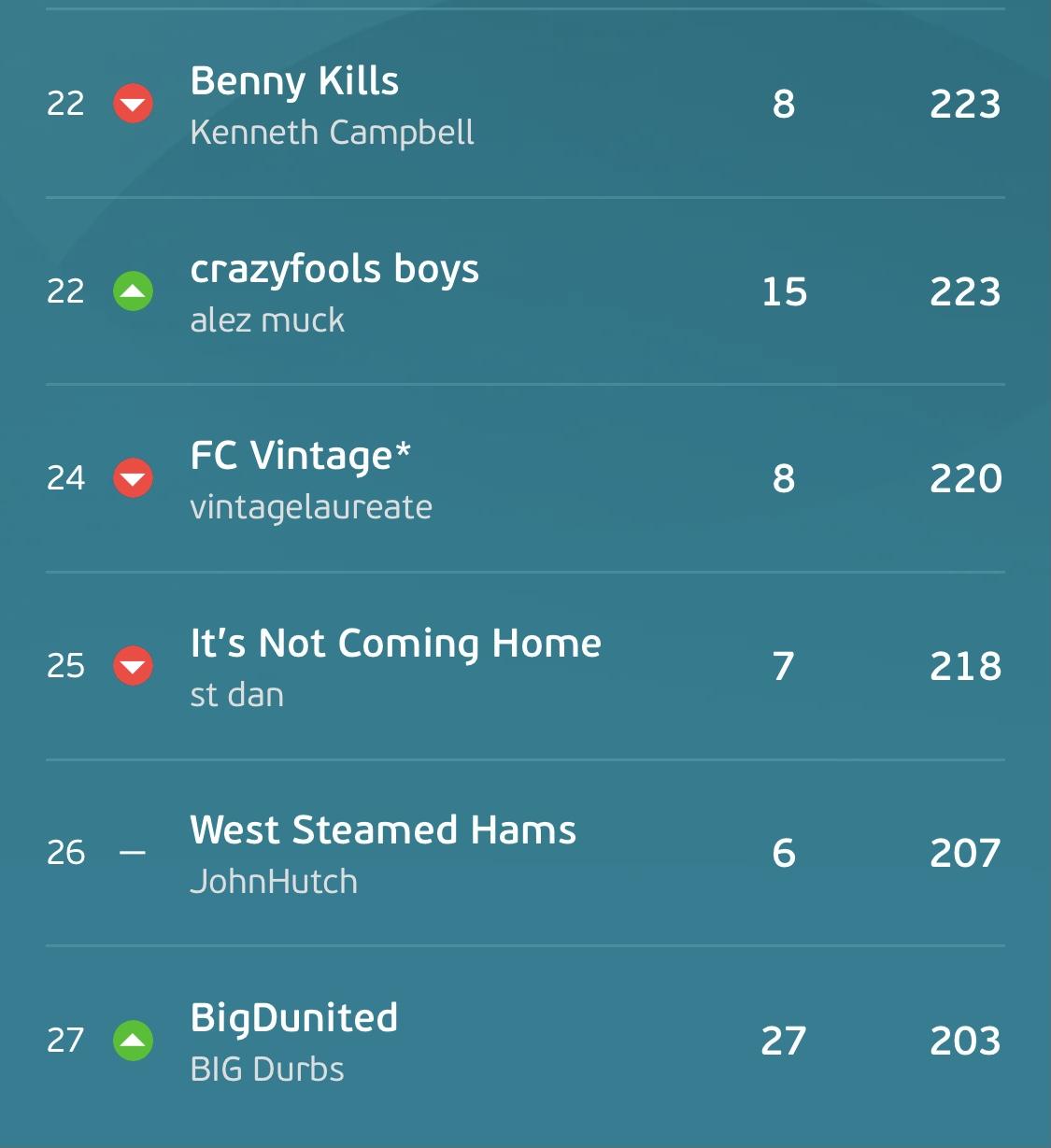Click BigDunited's gameweek score of 27

click(783, 1041)
